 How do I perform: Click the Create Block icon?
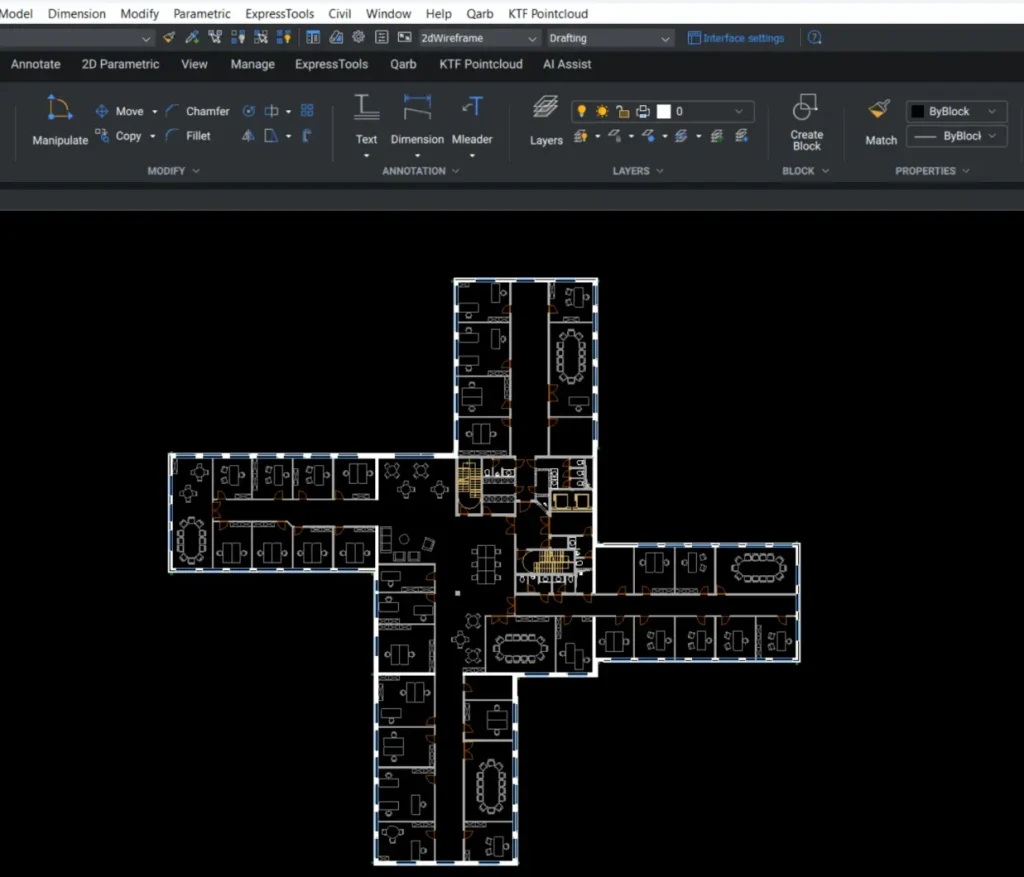(x=806, y=108)
